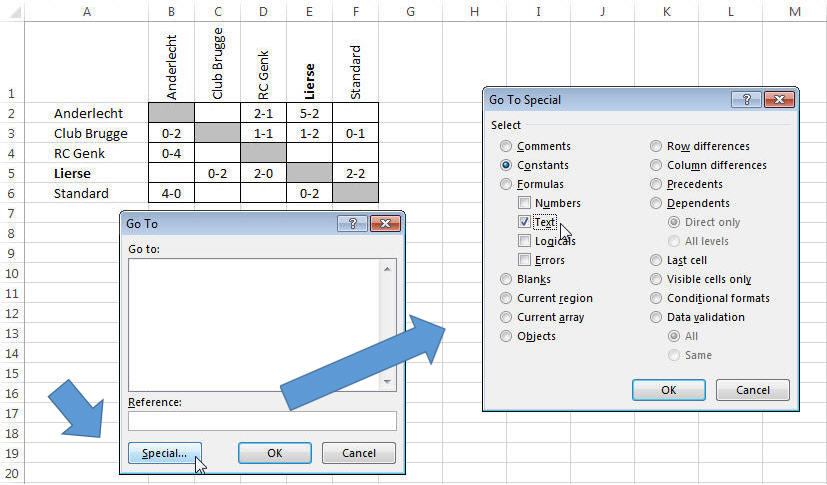
Task: Click cell containing score 5-2
Action: [309, 113]
